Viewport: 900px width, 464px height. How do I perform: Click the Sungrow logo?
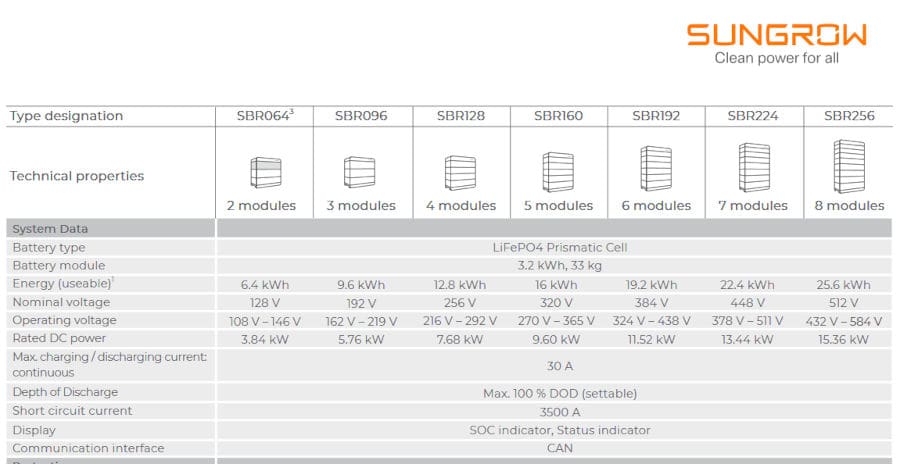coord(777,35)
